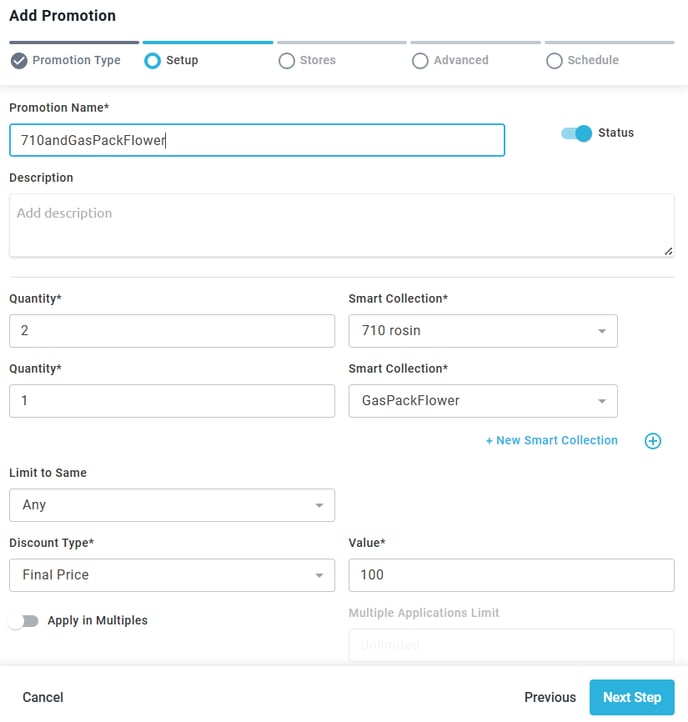Screen dimensions: 688x722
Task: Go to the Stores tab label
Action: point(318,60)
